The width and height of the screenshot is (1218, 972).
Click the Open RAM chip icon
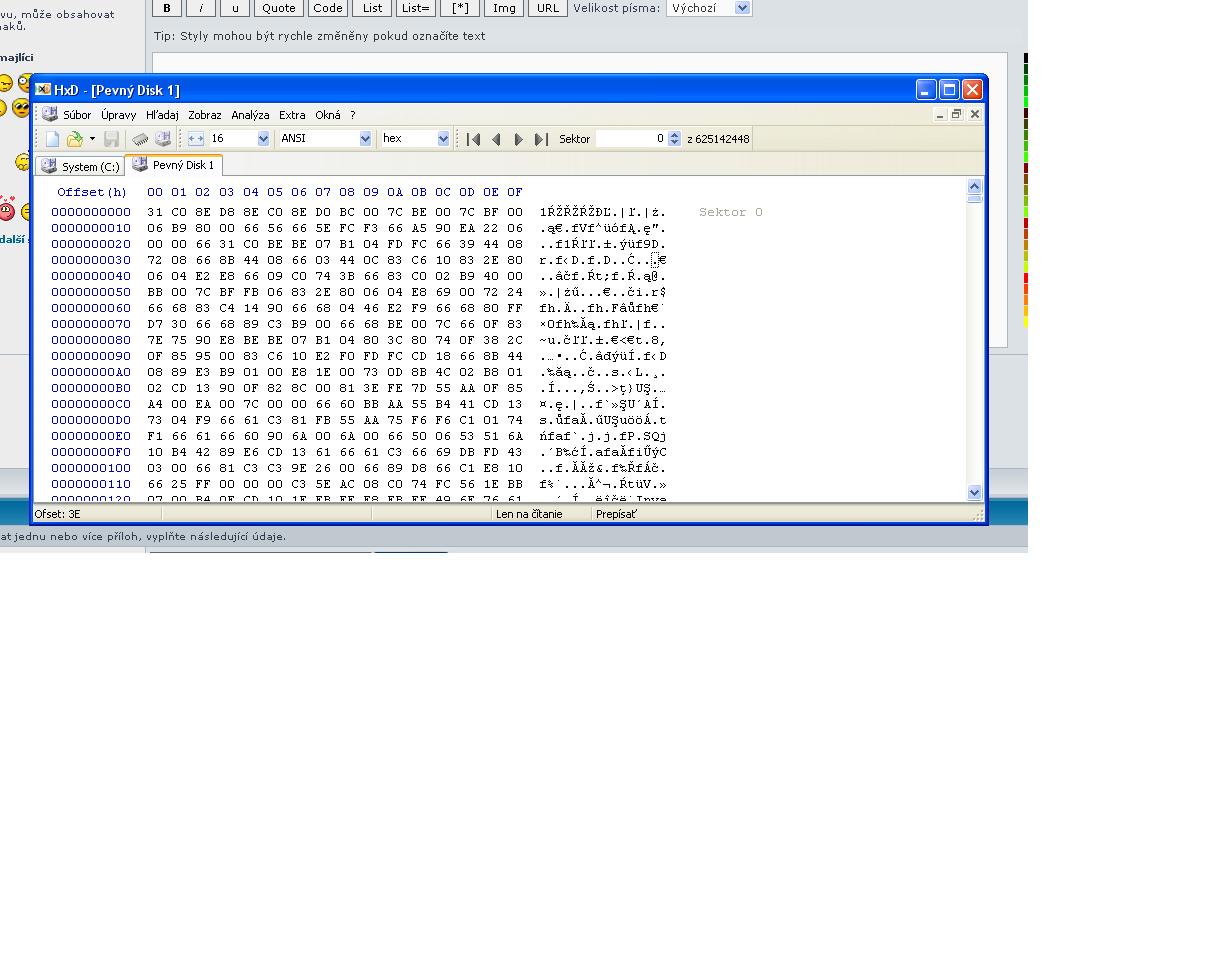[140, 139]
